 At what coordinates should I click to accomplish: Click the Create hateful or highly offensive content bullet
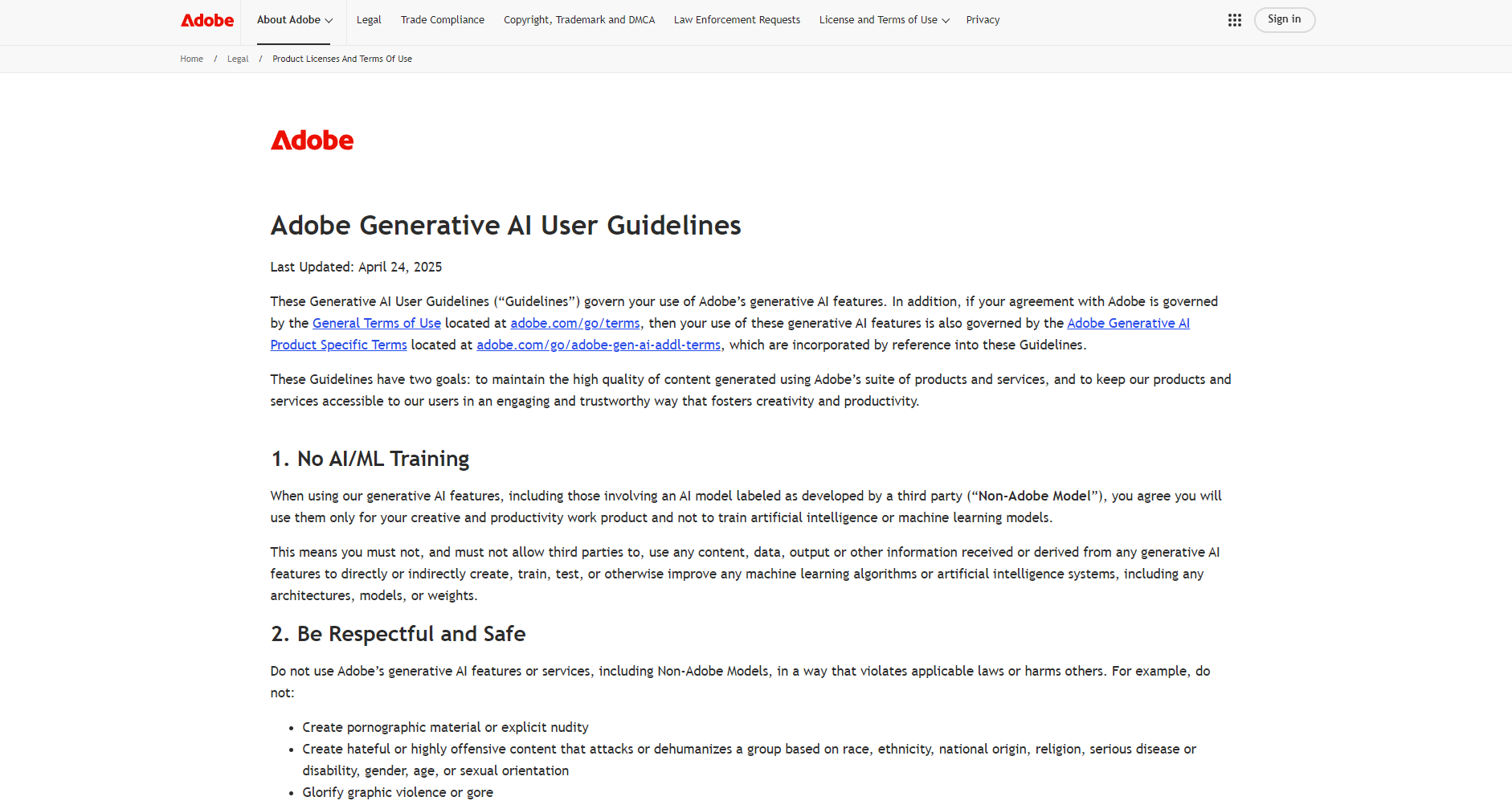point(750,759)
